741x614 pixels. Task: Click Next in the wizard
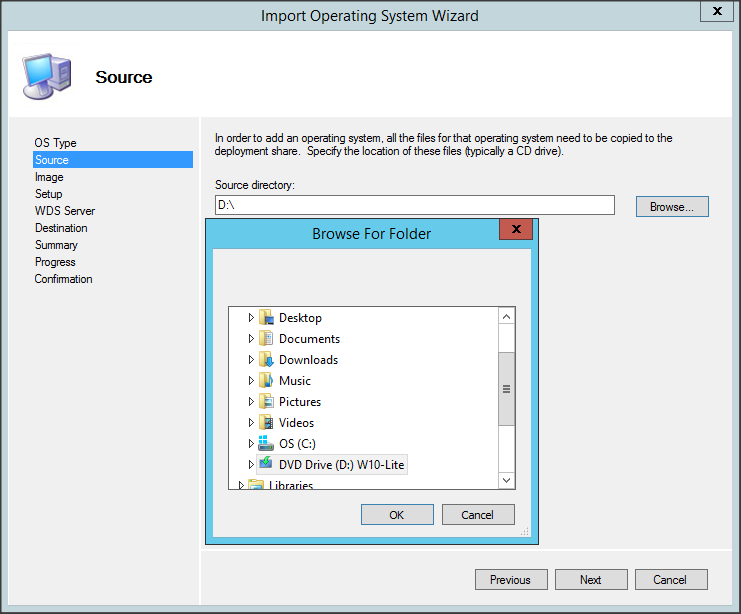591,579
